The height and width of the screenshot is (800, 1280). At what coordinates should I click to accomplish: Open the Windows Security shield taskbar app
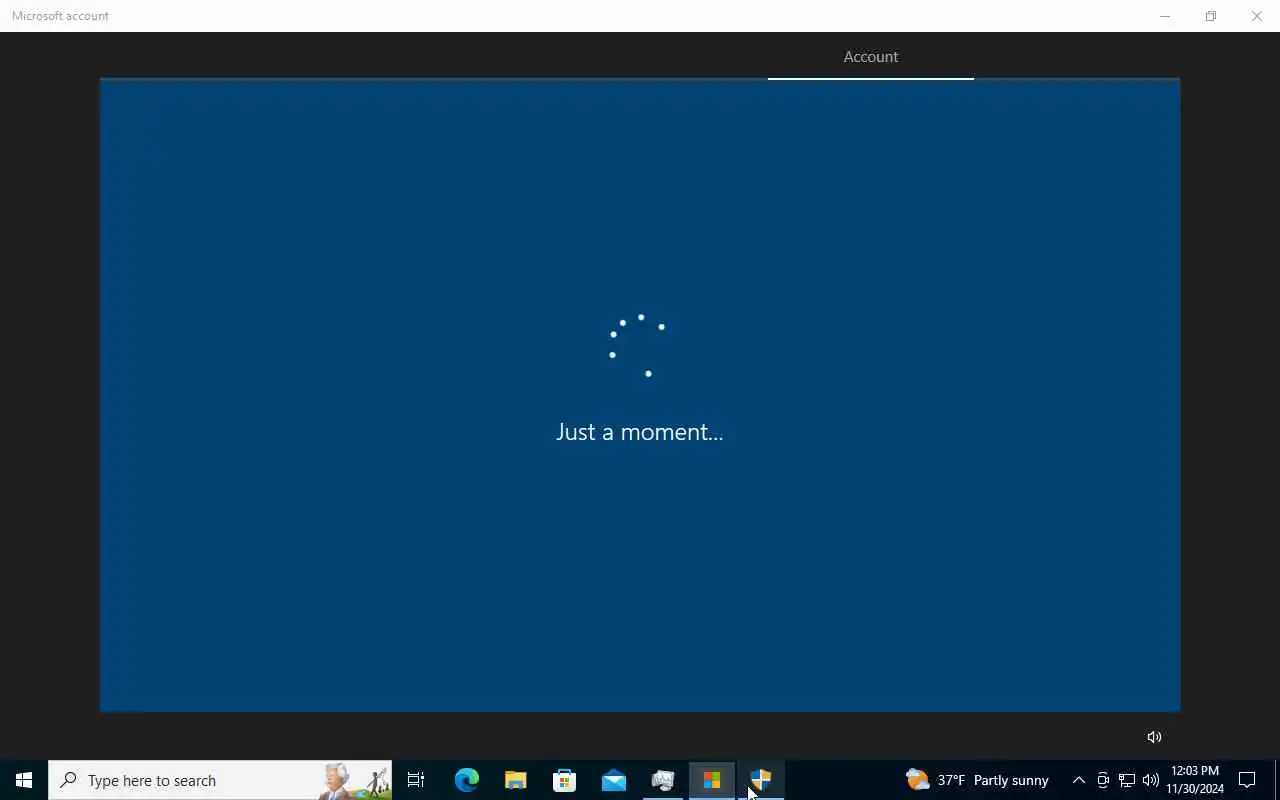pyautogui.click(x=761, y=780)
